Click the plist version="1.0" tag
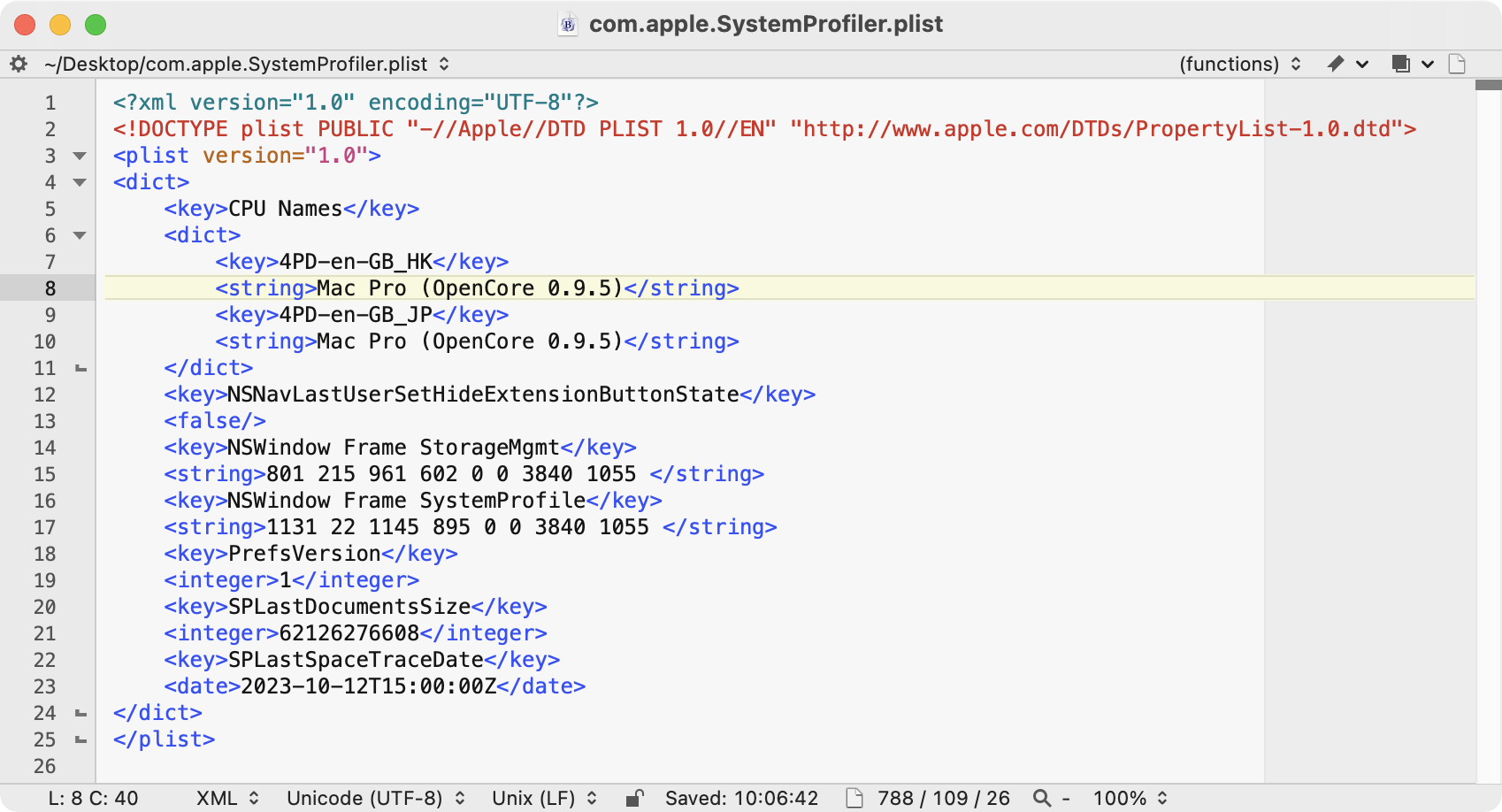The height and width of the screenshot is (812, 1502). 247,156
